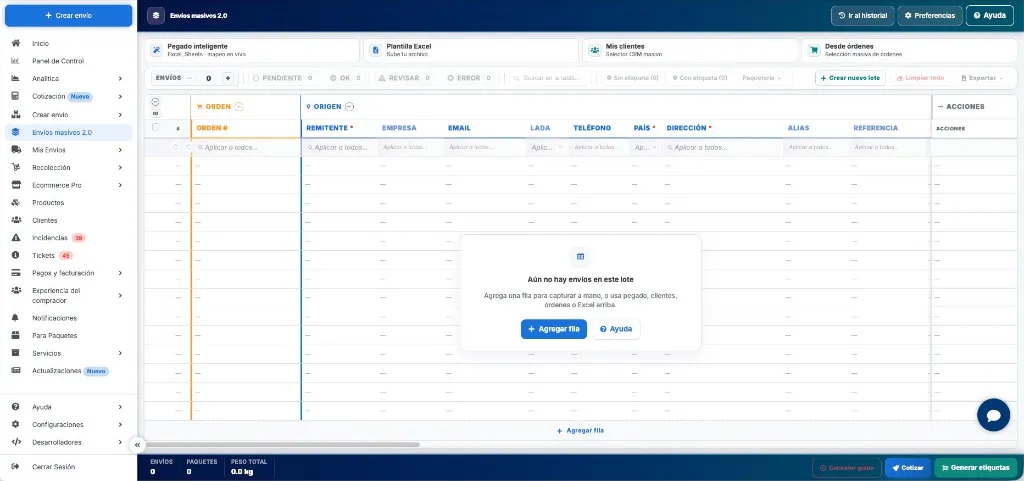
Task: Toggle the REVISAR status filter
Action: [404, 78]
